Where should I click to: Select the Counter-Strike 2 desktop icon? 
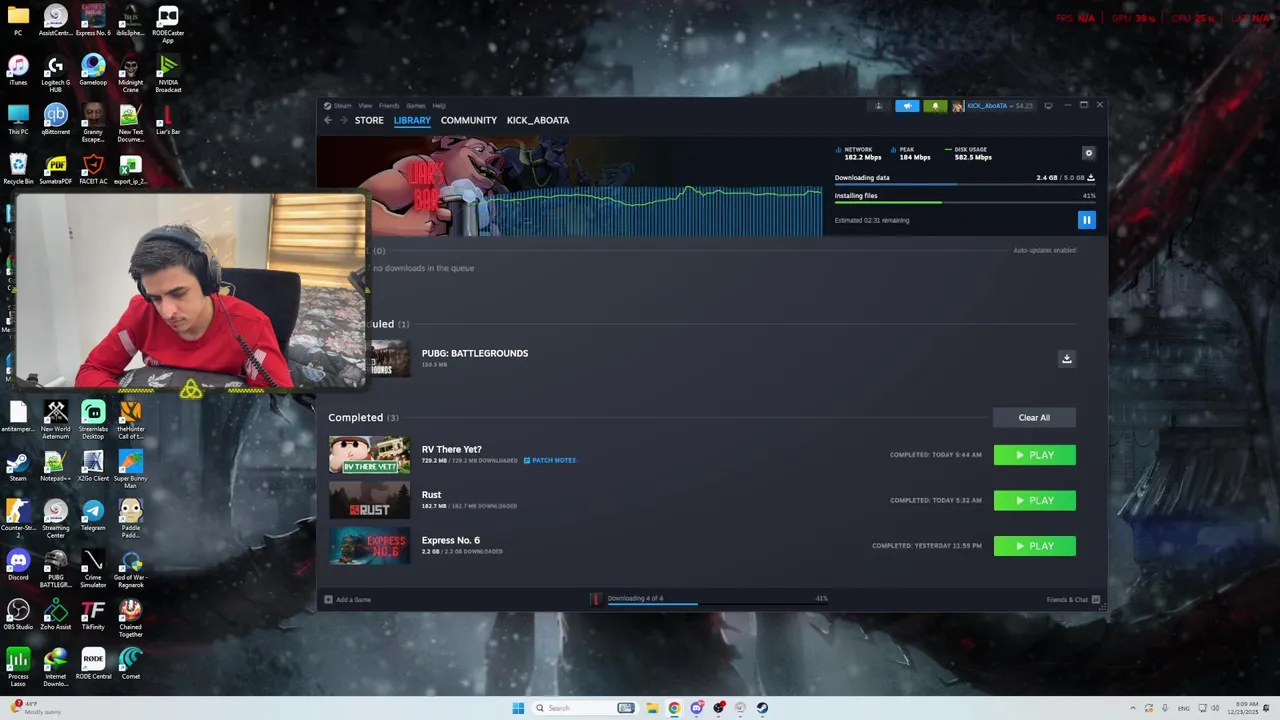point(18,519)
